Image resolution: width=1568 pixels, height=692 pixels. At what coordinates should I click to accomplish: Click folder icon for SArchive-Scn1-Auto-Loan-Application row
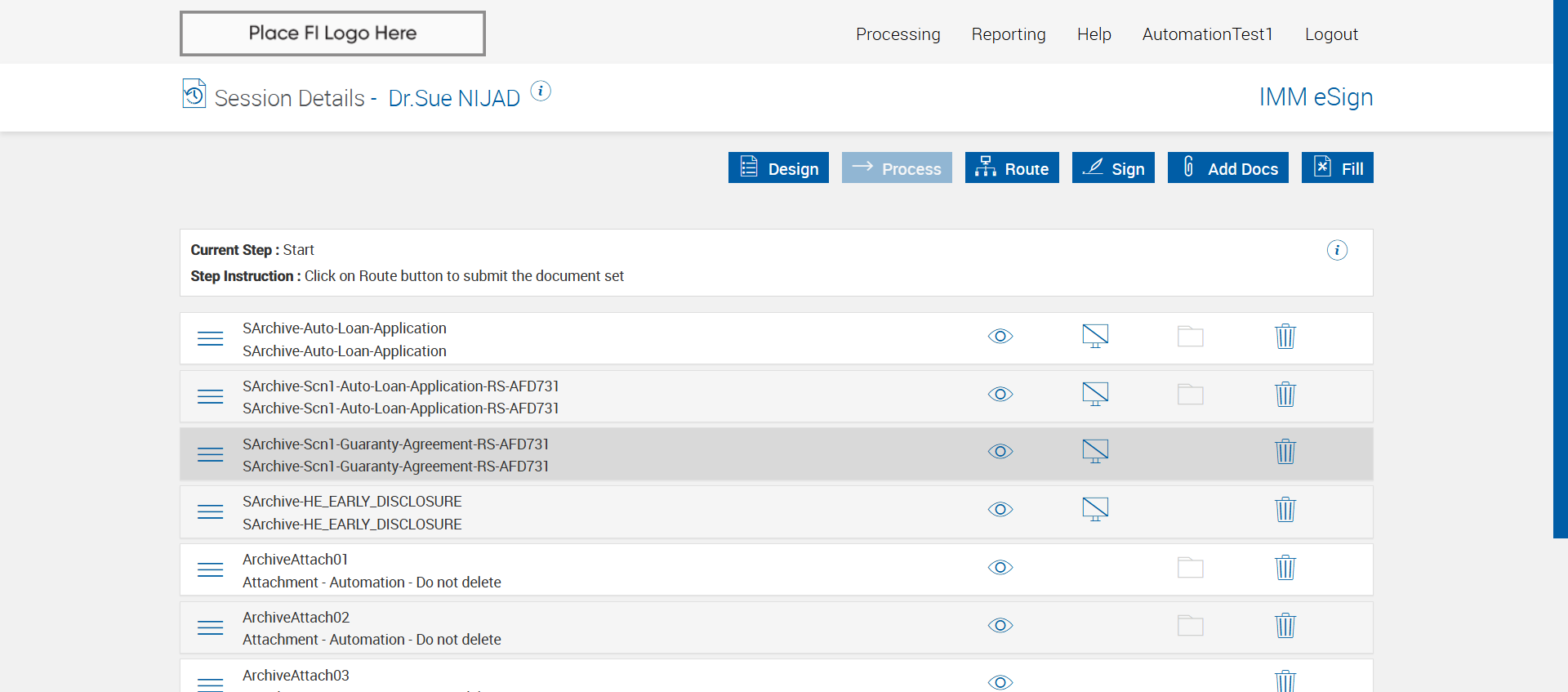click(x=1190, y=395)
